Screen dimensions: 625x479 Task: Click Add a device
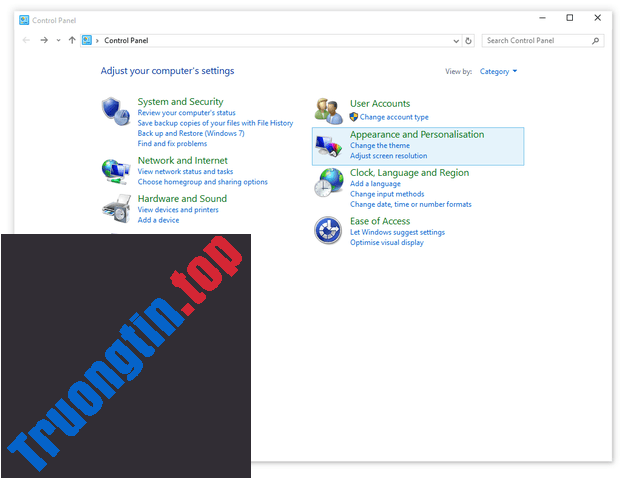158,220
